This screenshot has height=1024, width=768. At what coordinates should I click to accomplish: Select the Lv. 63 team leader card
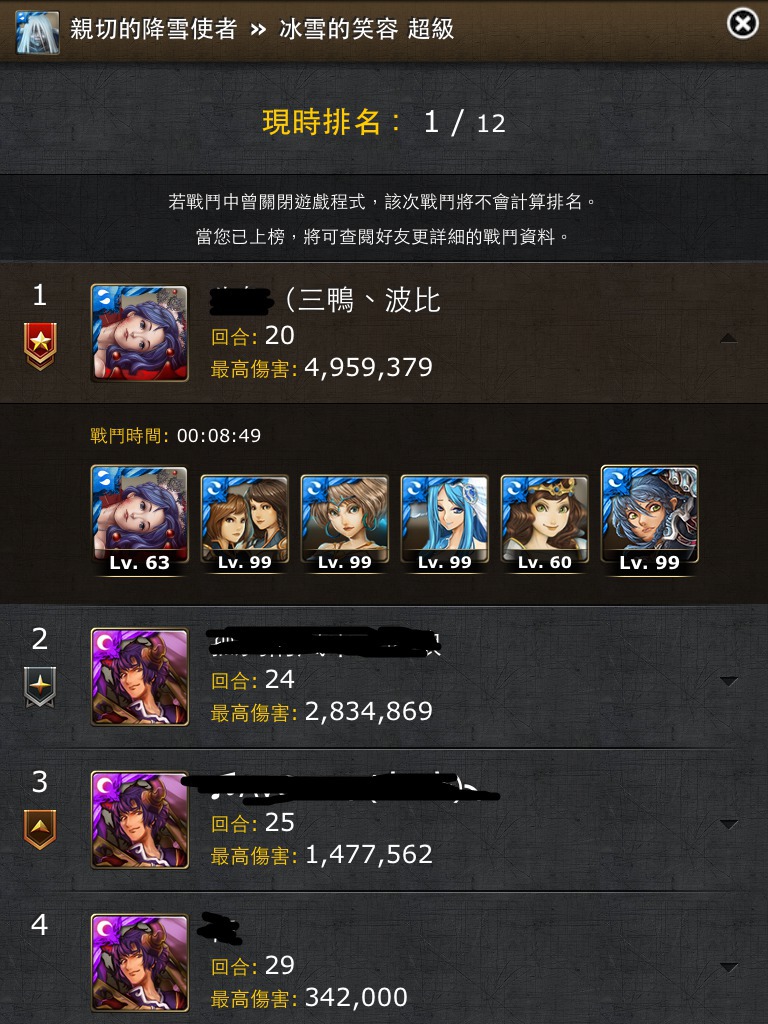139,520
